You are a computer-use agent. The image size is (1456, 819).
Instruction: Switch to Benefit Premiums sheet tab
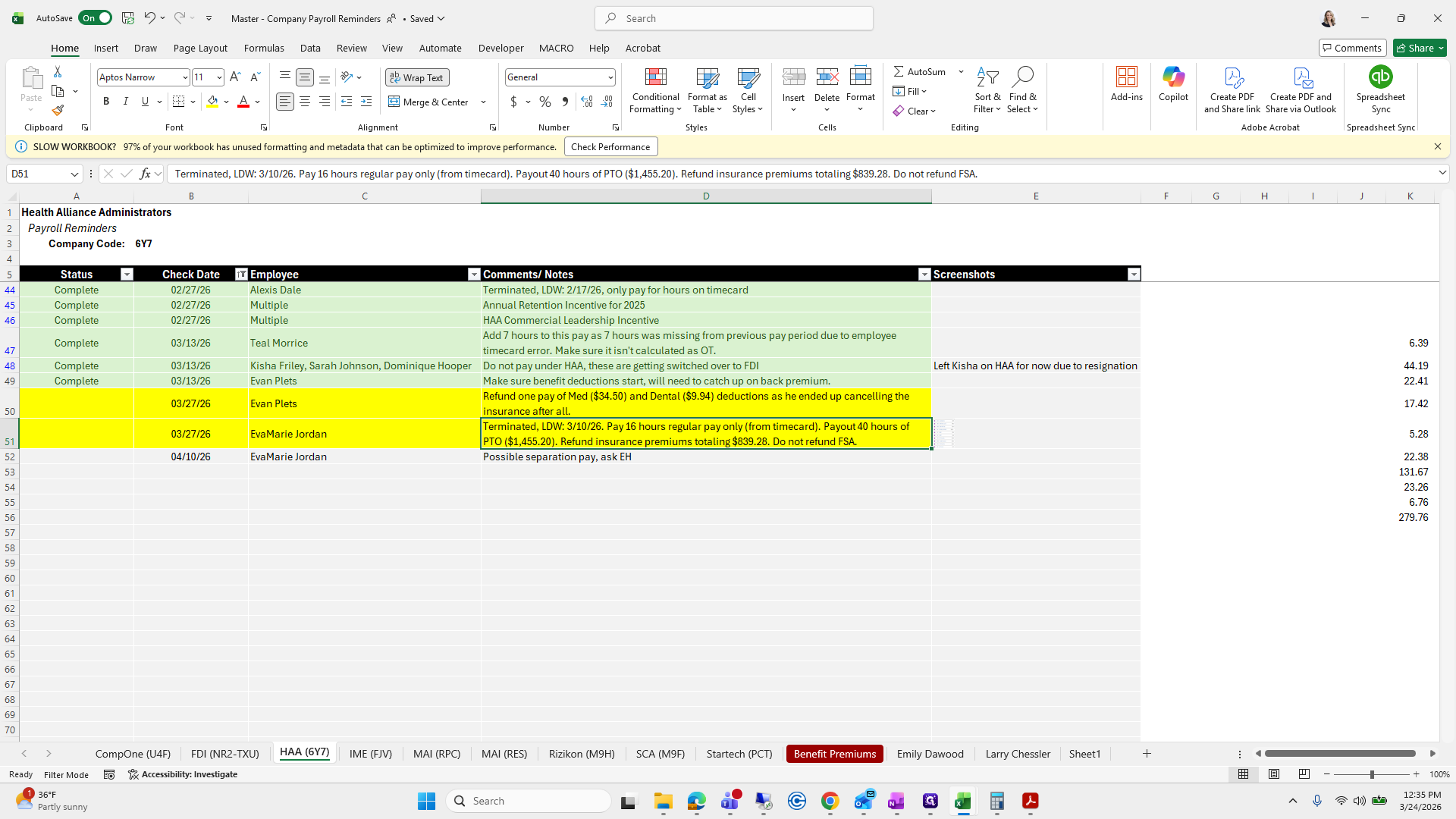pos(834,754)
